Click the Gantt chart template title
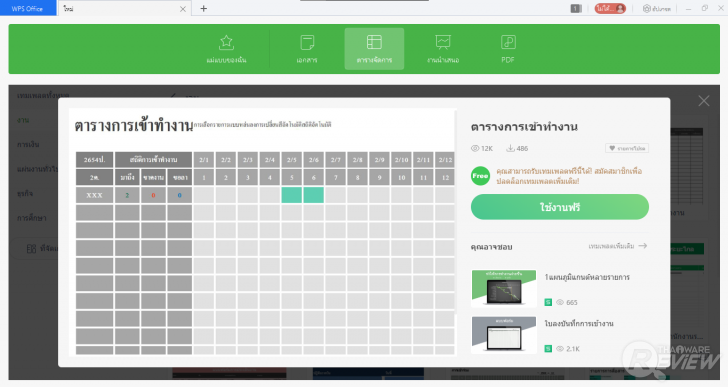This screenshot has width=728, height=387. point(587,277)
